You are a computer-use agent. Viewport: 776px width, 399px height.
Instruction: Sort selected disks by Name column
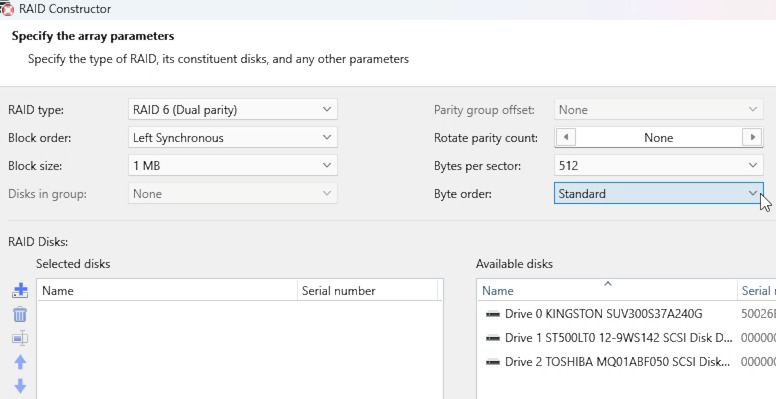(x=167, y=291)
